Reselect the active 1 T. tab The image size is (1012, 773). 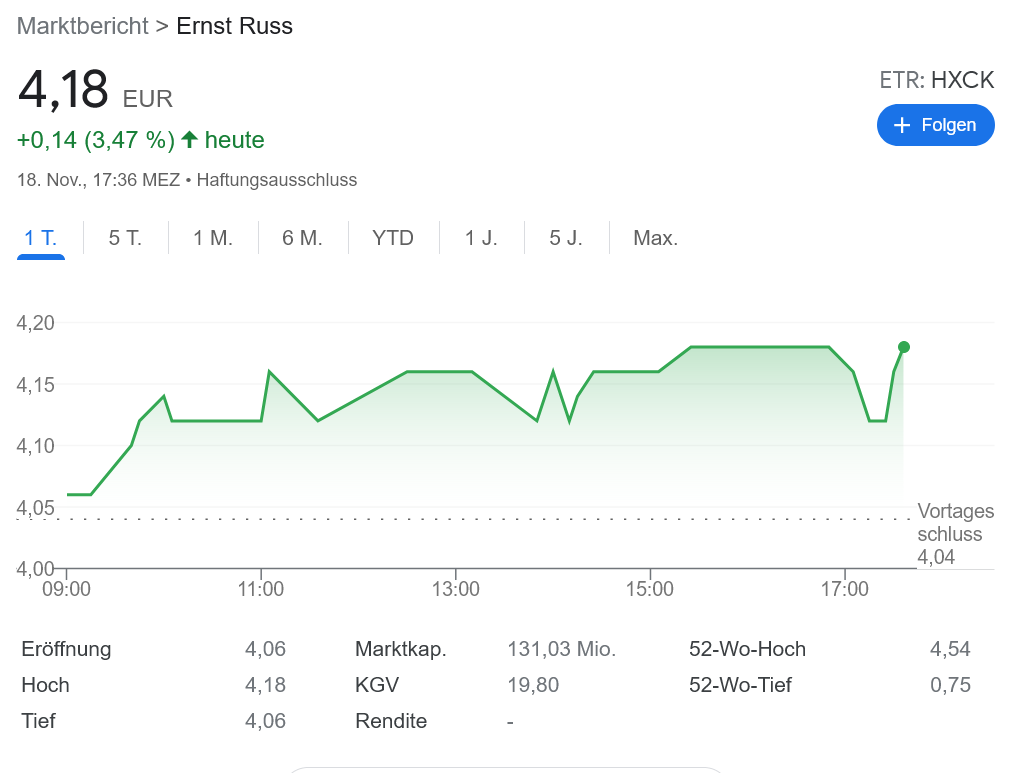[40, 238]
